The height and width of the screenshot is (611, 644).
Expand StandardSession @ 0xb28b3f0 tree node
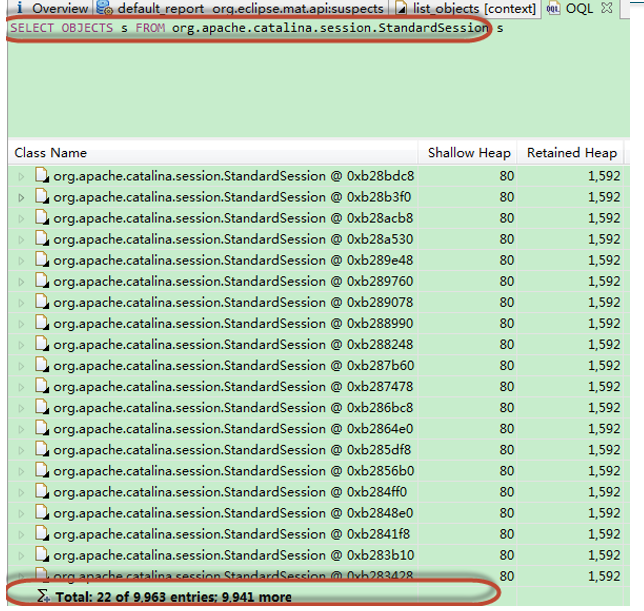pos(22,197)
